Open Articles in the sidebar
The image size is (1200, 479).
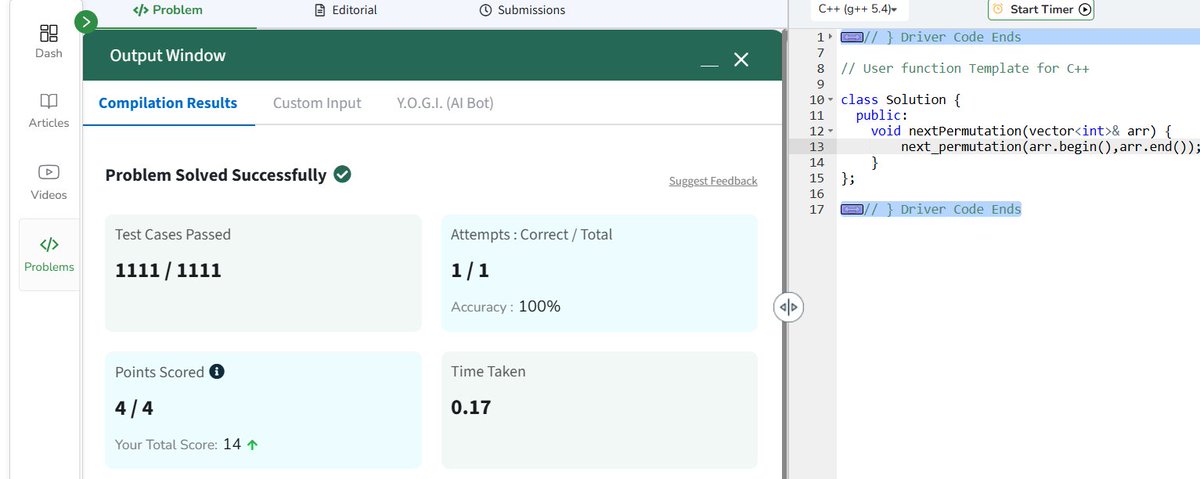click(49, 111)
